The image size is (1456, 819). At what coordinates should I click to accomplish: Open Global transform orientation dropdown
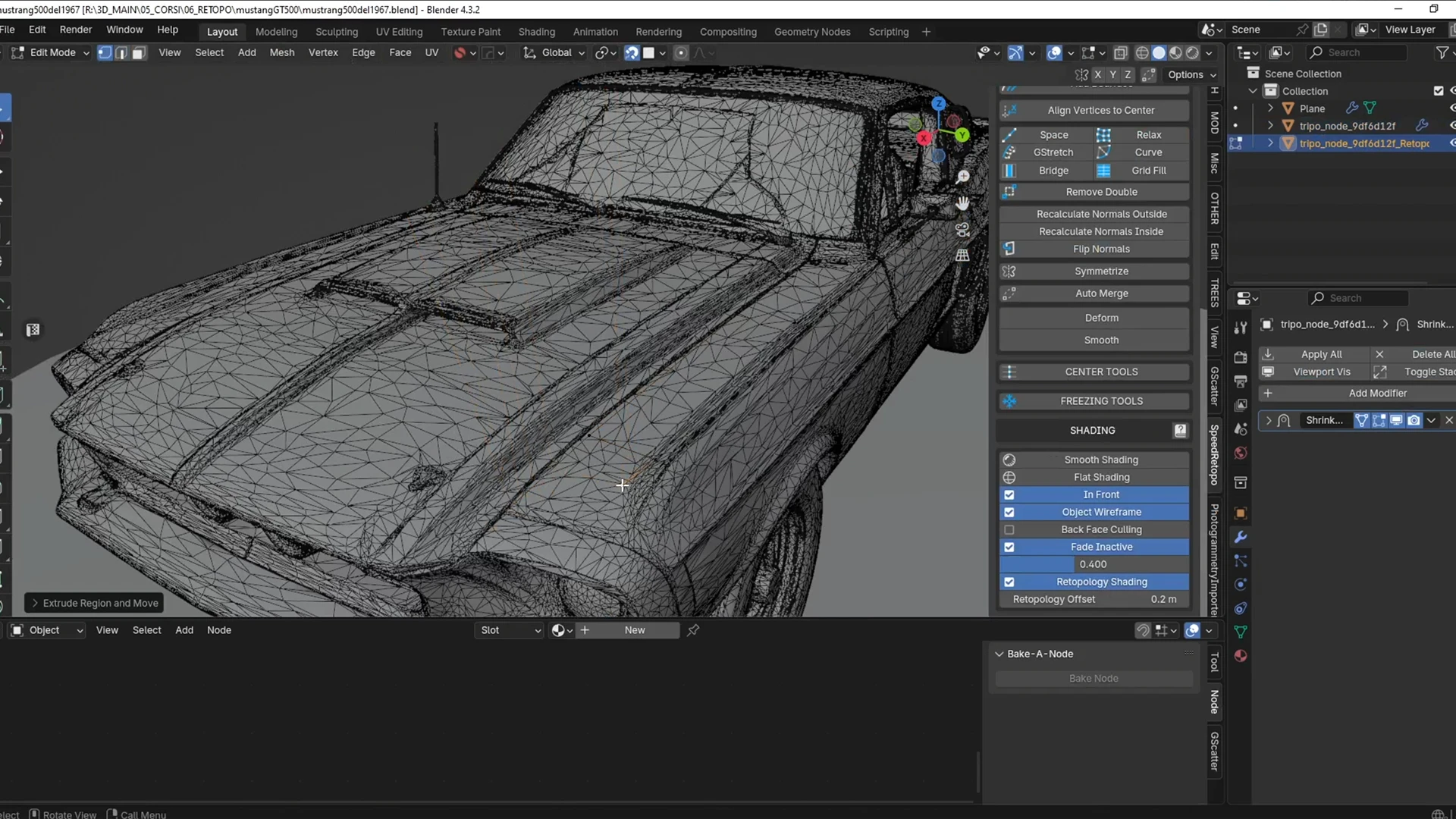click(554, 53)
